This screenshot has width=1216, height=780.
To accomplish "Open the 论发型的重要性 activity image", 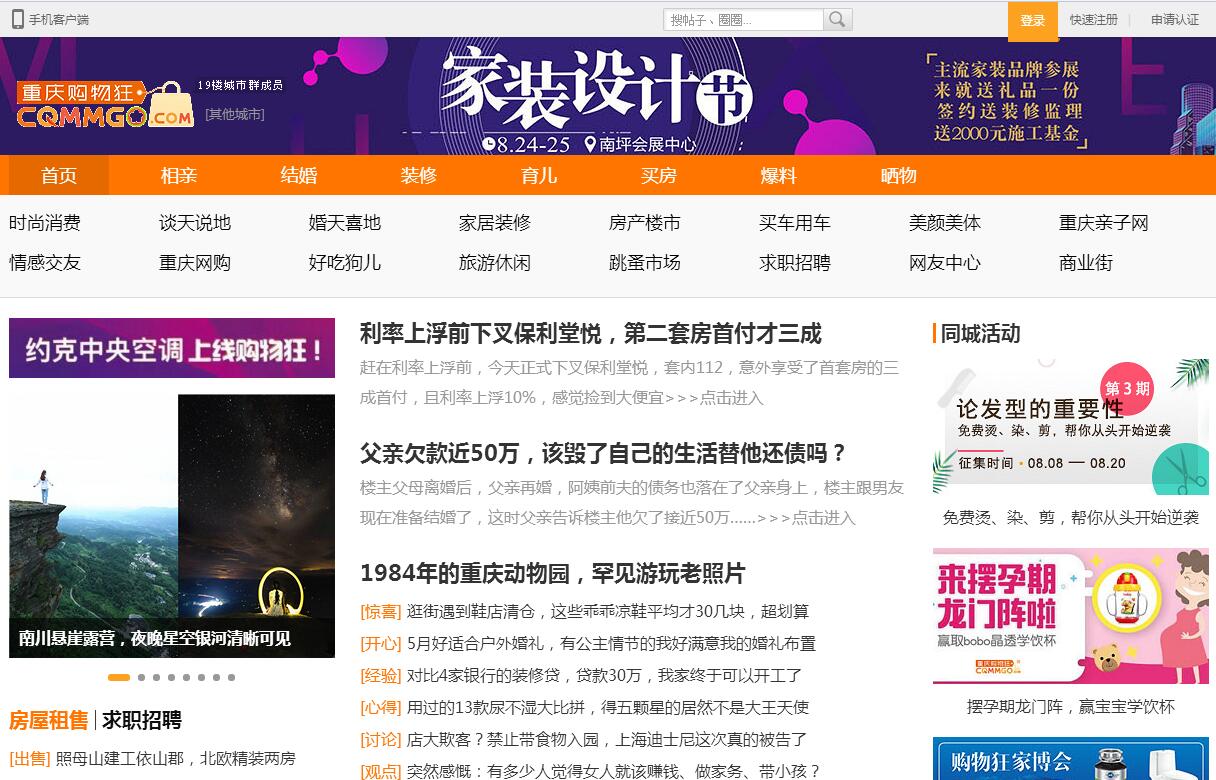I will point(1071,427).
